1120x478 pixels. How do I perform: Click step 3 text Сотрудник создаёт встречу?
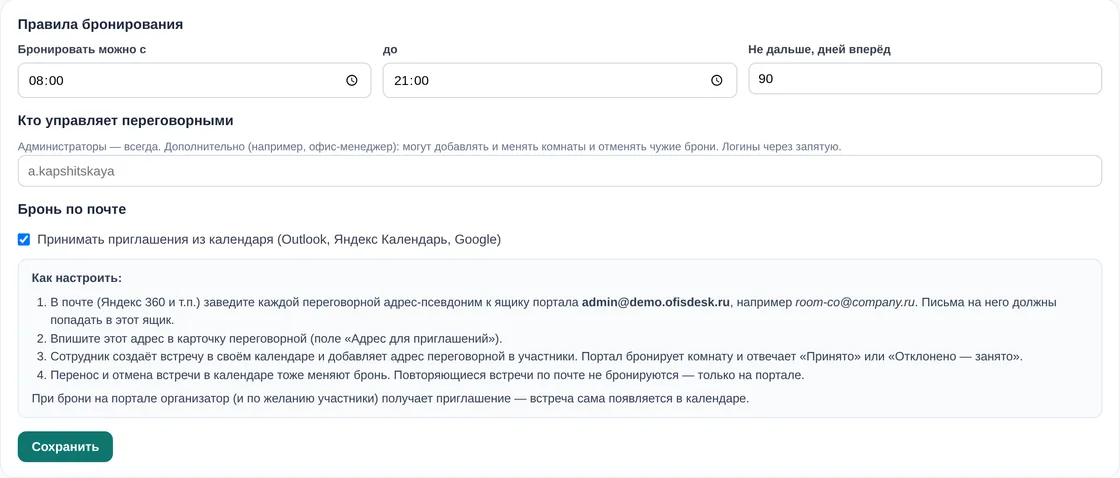click(536, 357)
